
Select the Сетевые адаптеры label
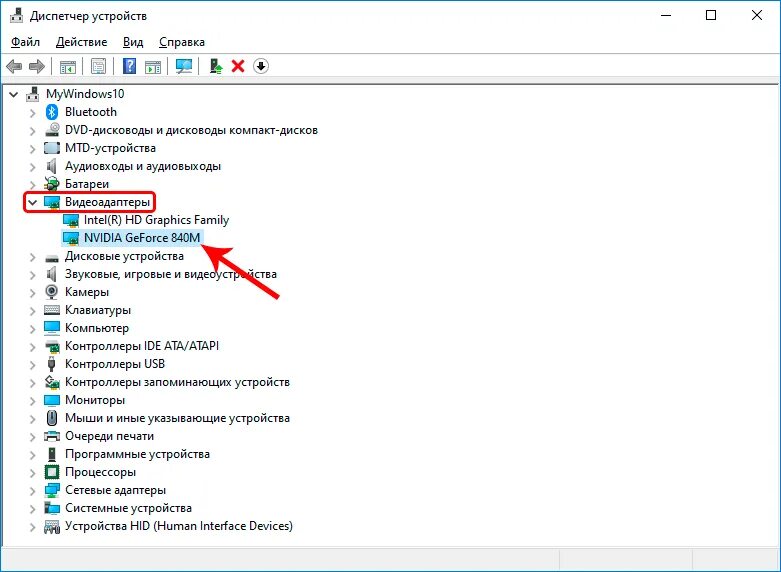coord(116,490)
